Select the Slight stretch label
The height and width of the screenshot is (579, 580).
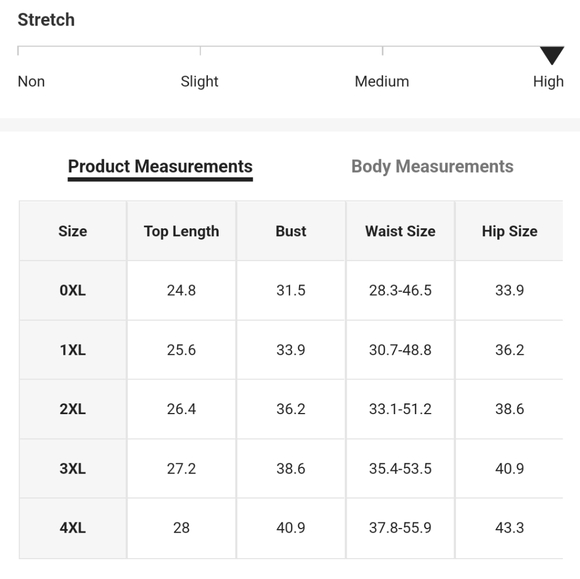pyautogui.click(x=199, y=81)
